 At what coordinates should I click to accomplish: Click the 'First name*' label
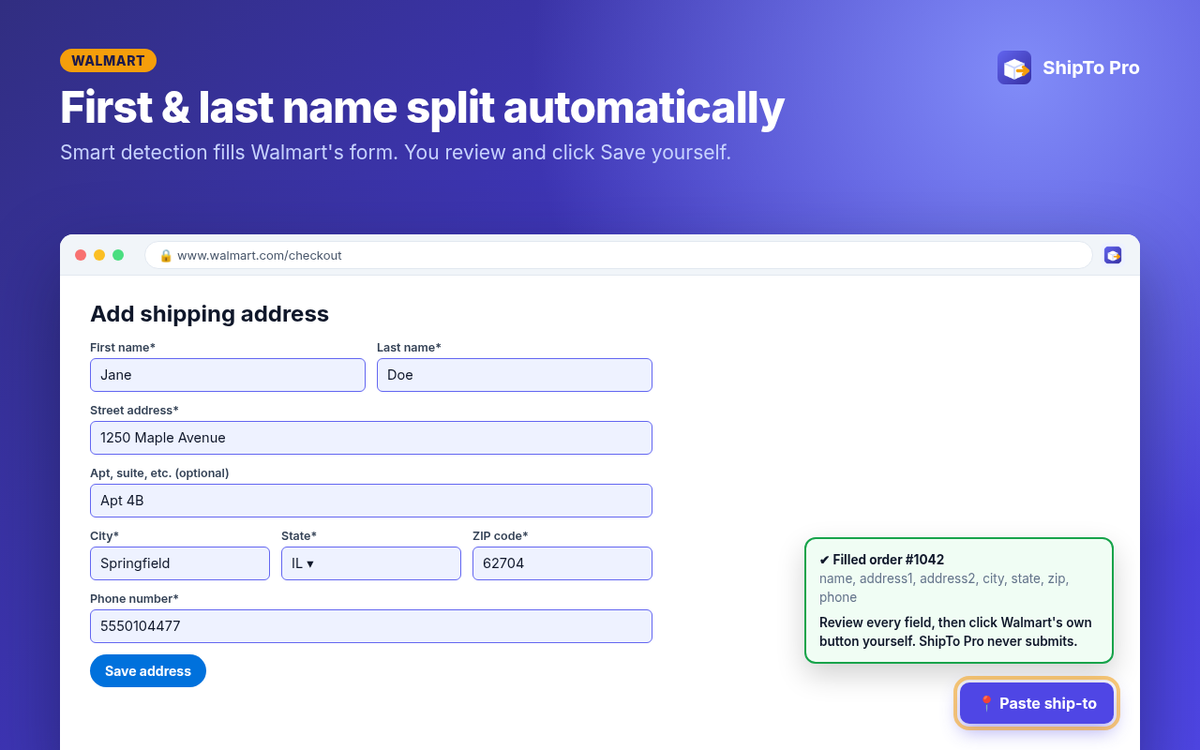tap(122, 347)
